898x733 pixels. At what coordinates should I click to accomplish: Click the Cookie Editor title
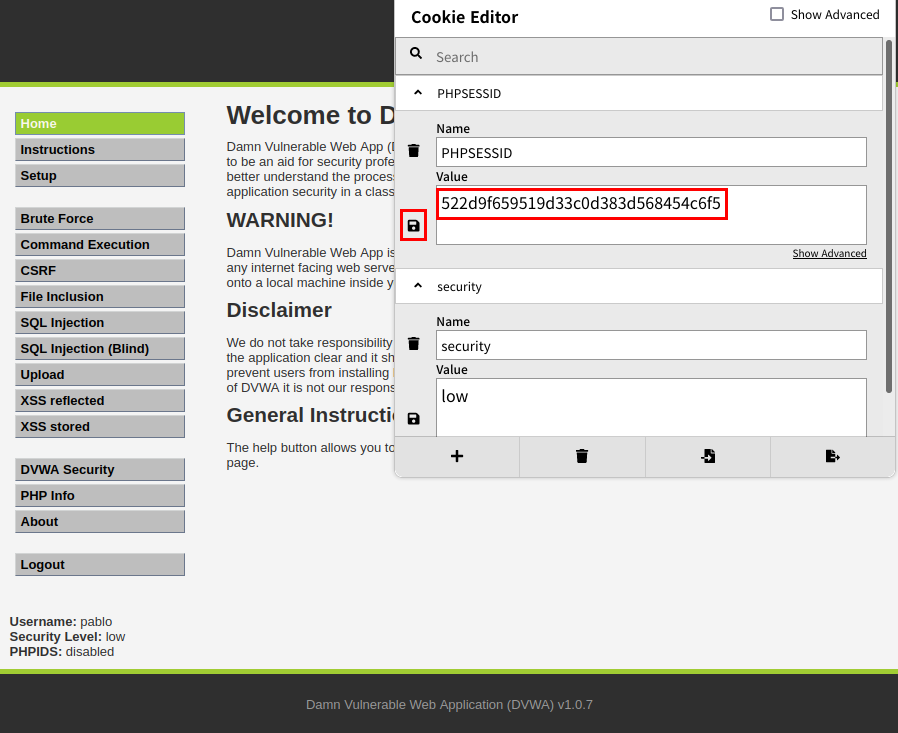[464, 17]
